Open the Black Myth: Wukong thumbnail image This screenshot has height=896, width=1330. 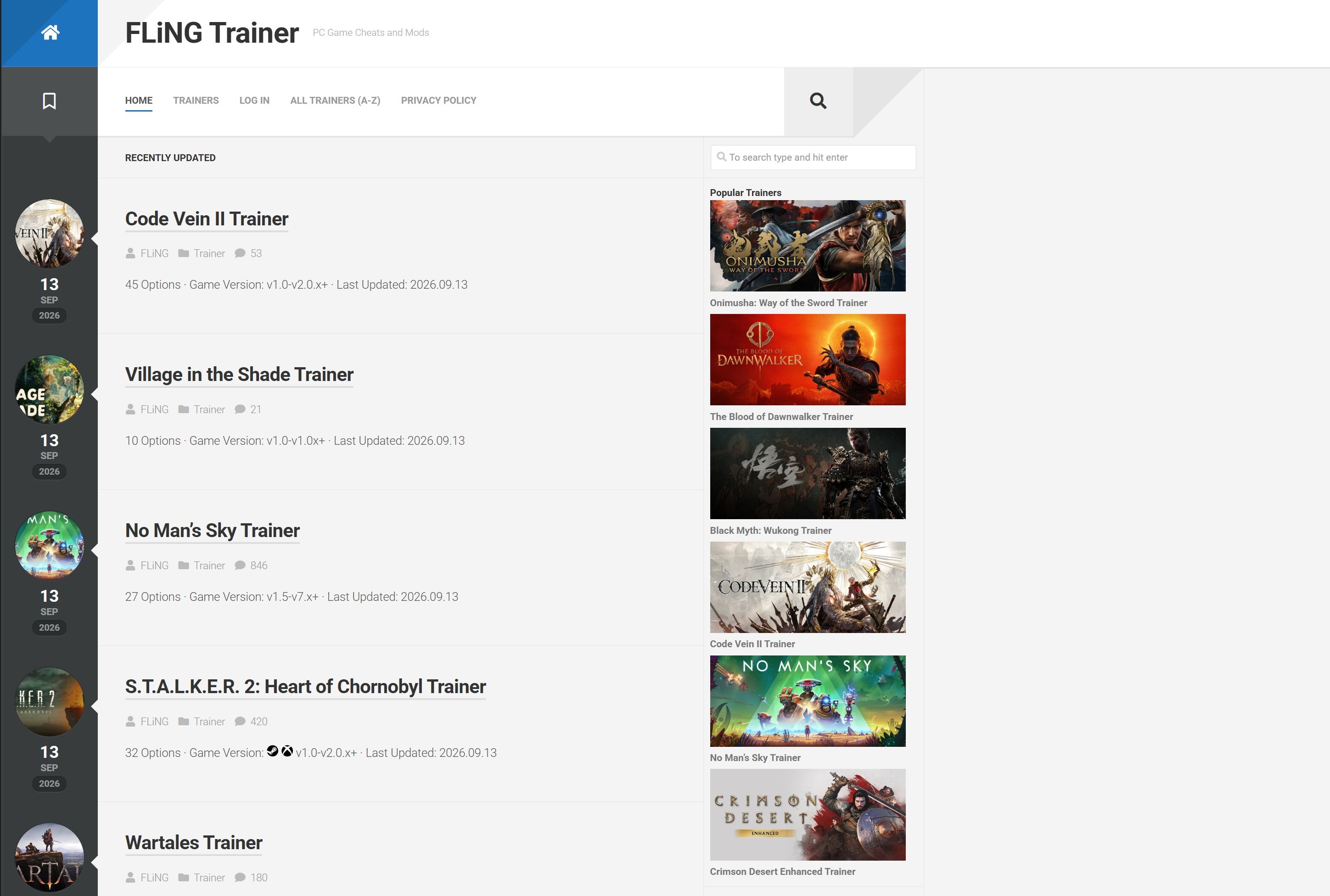point(808,473)
